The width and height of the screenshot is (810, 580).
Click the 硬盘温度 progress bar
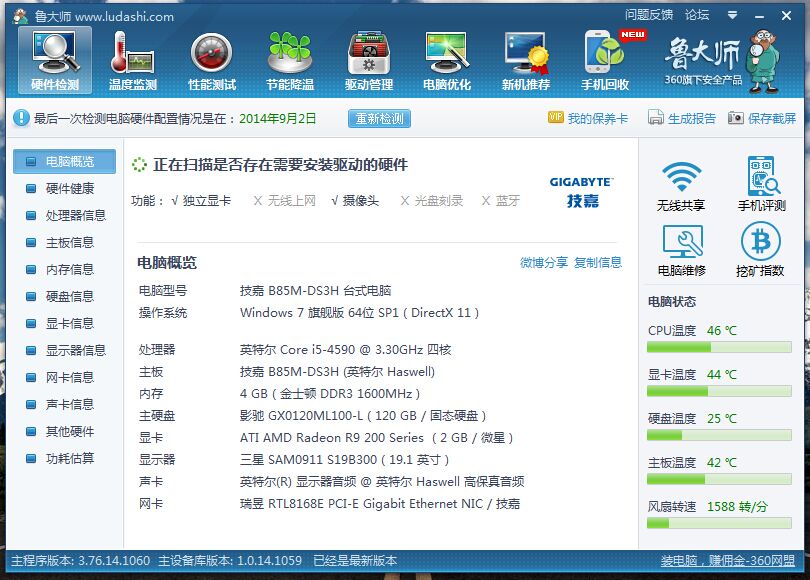pyautogui.click(x=719, y=435)
